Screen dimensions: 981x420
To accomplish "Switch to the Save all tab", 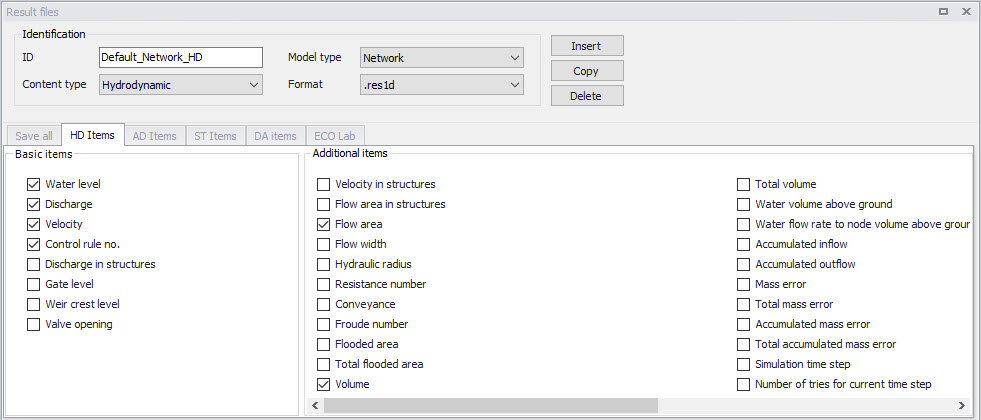I will pos(34,136).
